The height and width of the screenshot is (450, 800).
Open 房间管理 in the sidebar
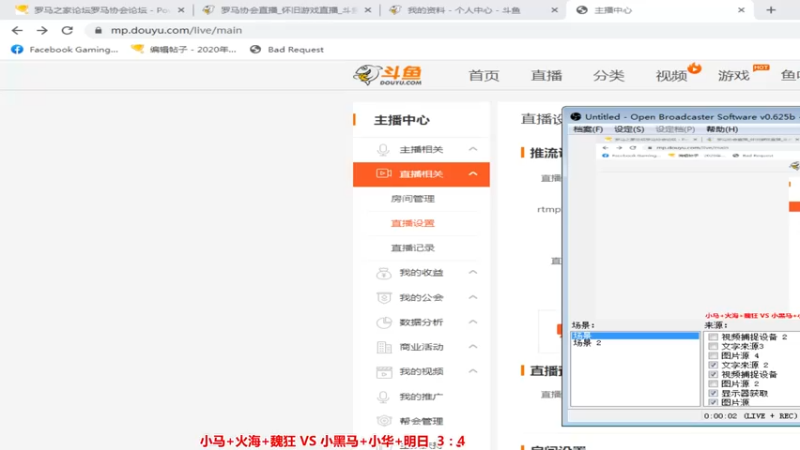[413, 198]
